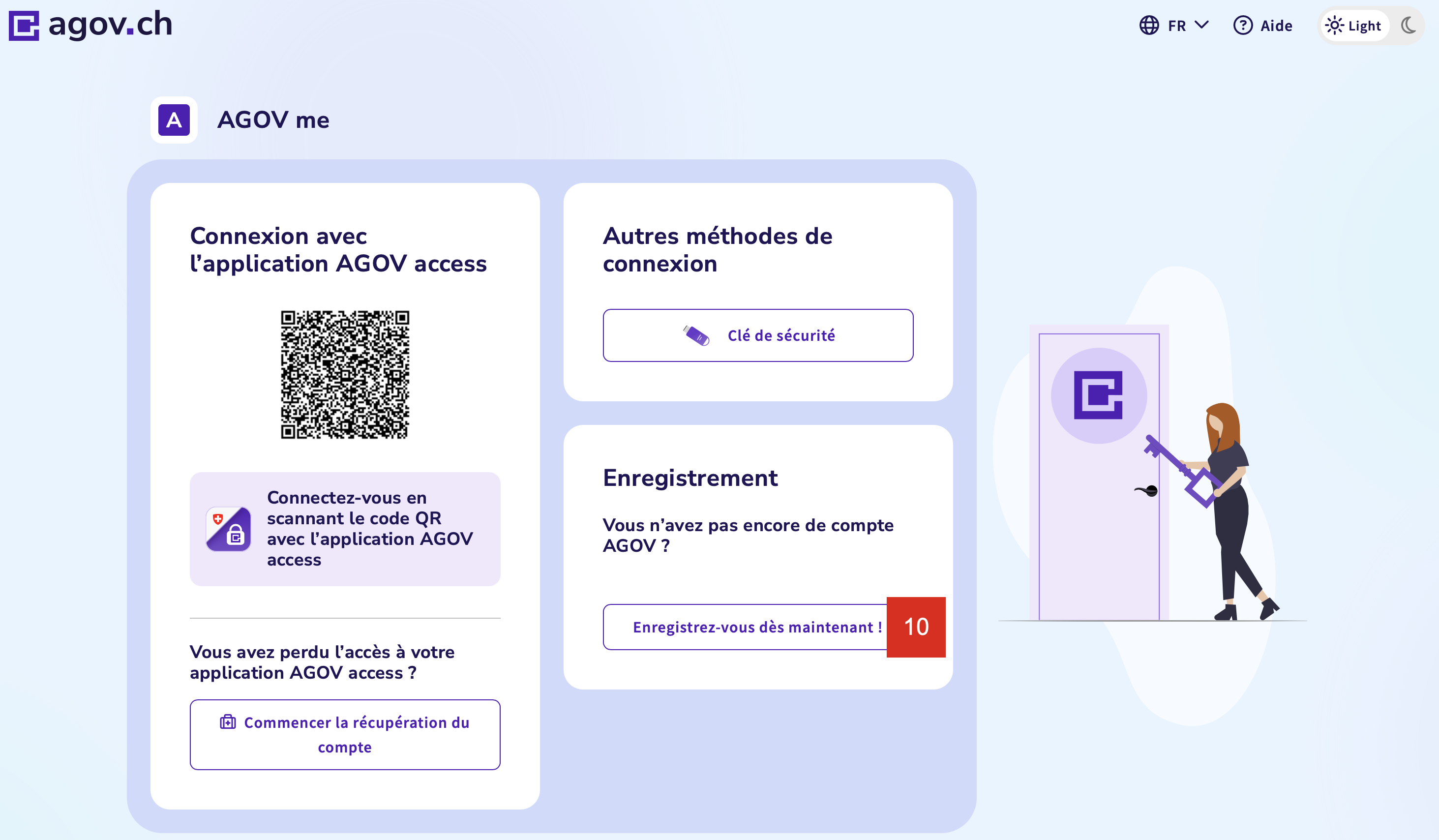Click the USB security key icon

(696, 336)
